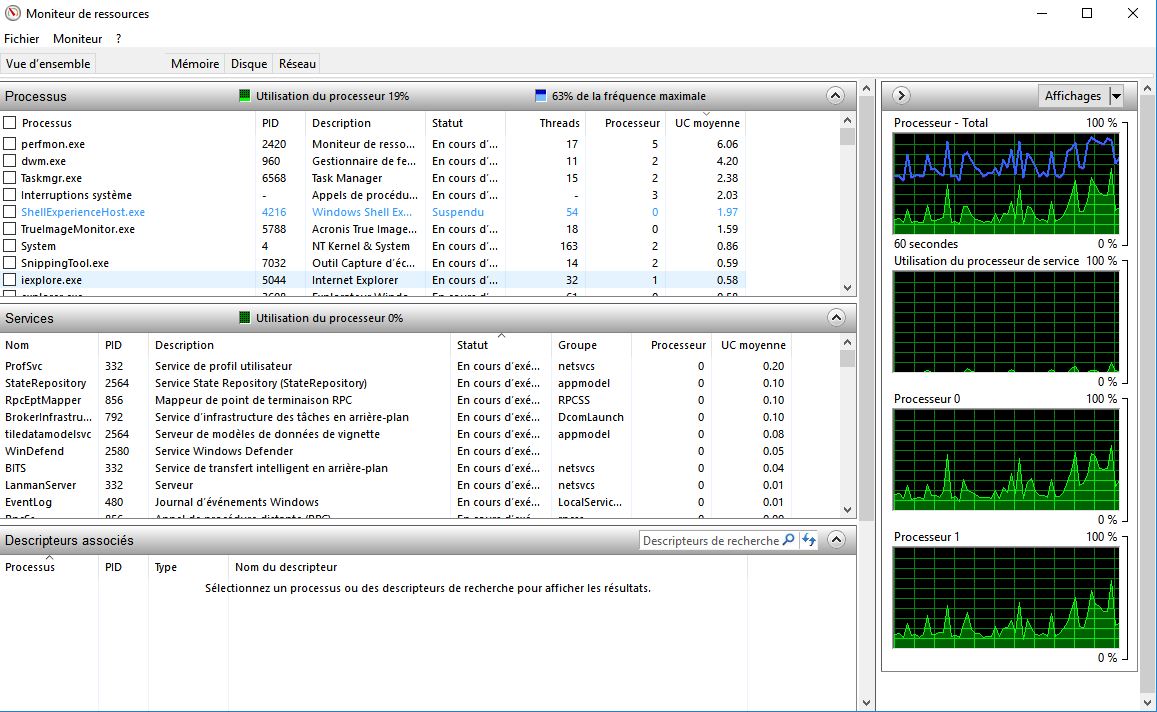
Task: Select the System process checkbox
Action: click(10, 245)
